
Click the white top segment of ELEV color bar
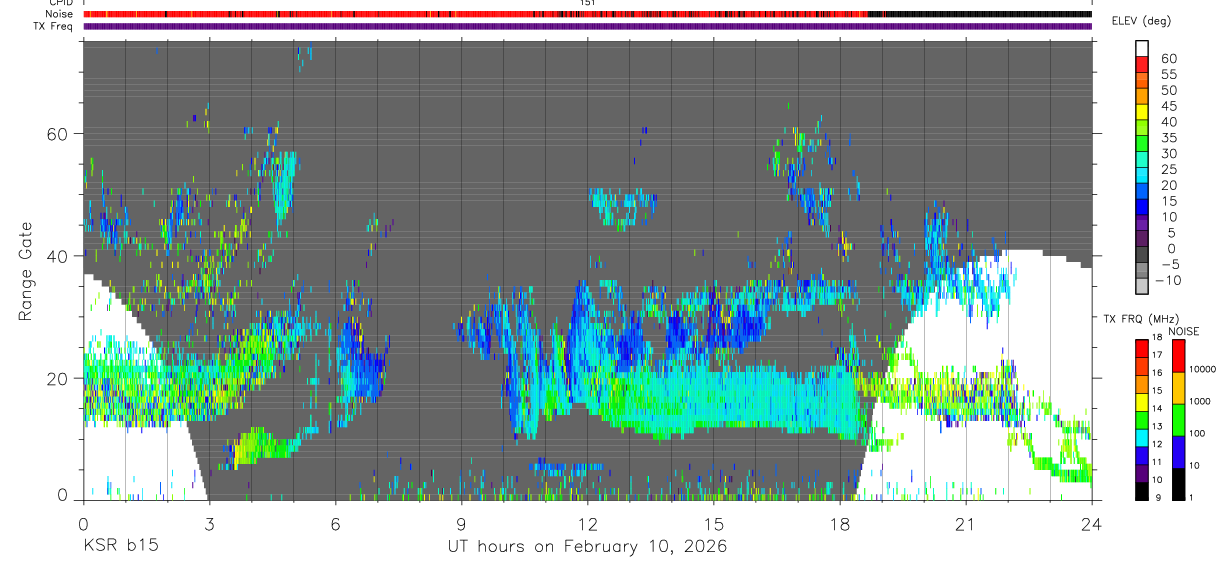(x=1143, y=47)
